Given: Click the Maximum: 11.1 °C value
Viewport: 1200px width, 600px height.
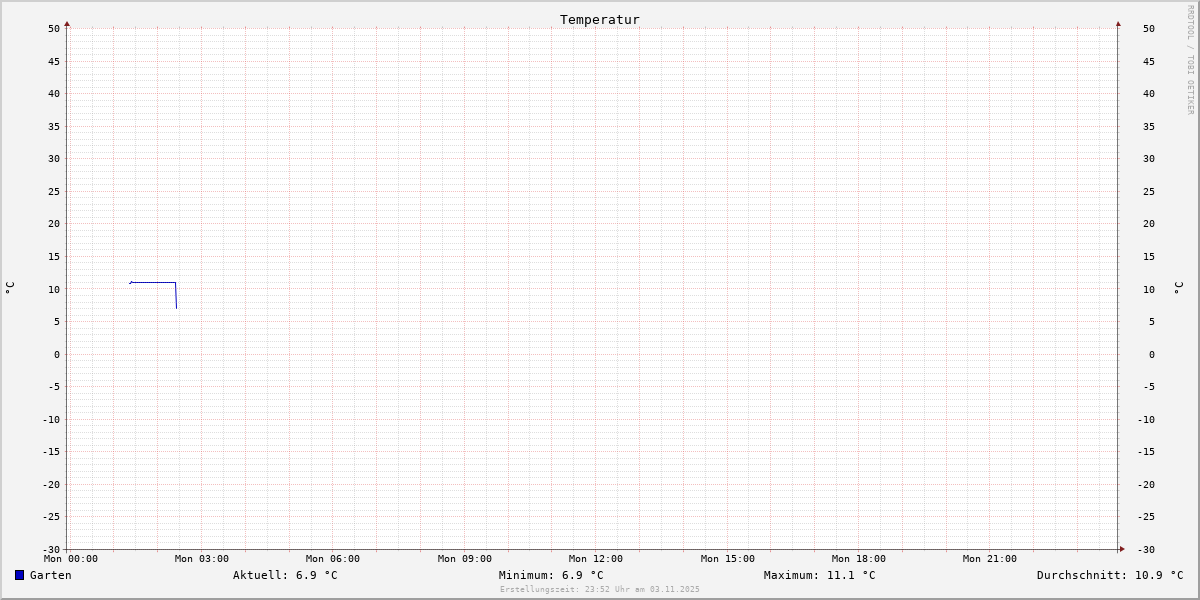Looking at the screenshot, I should point(819,575).
